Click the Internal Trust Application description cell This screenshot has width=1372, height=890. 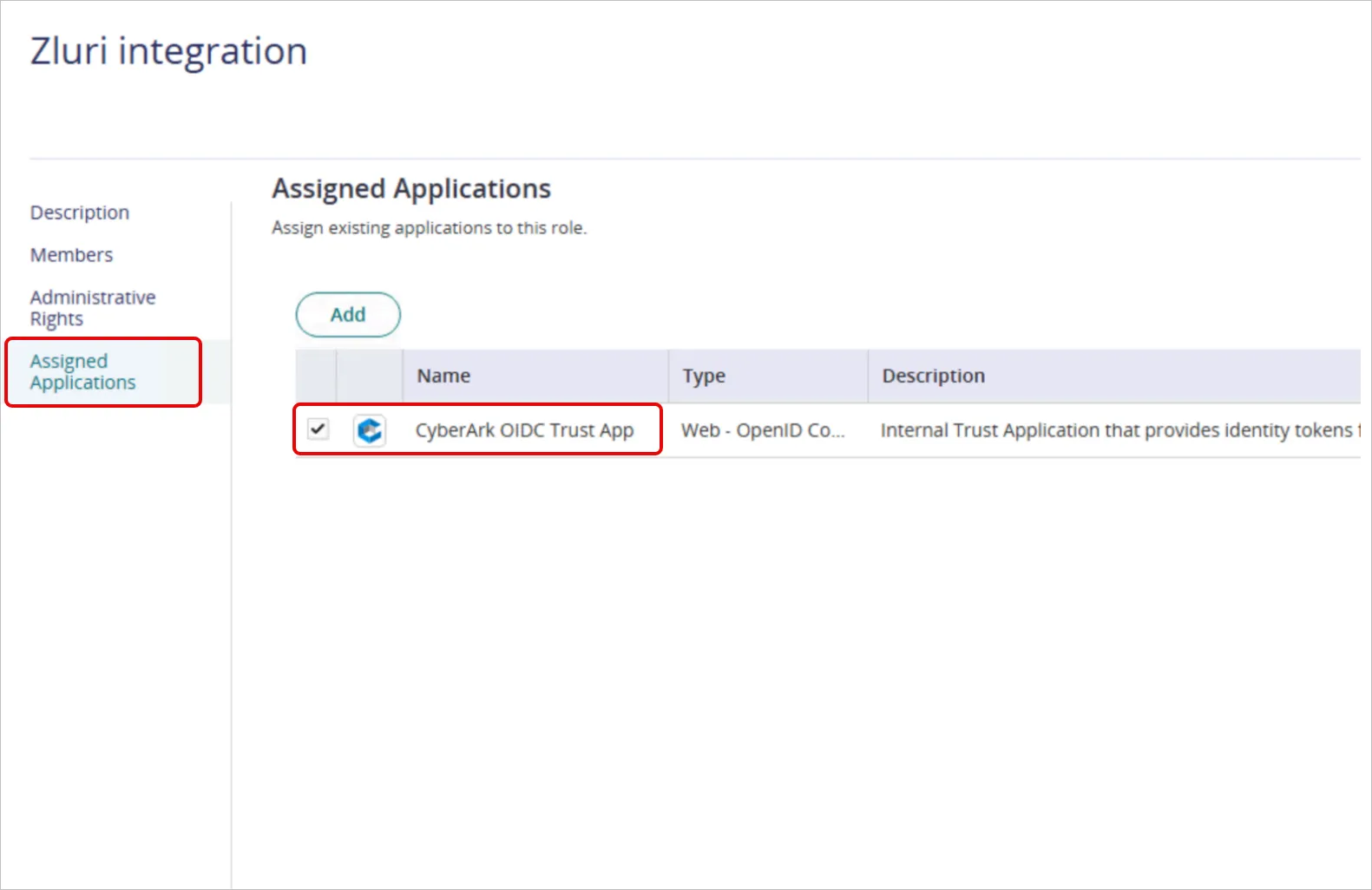1120,430
